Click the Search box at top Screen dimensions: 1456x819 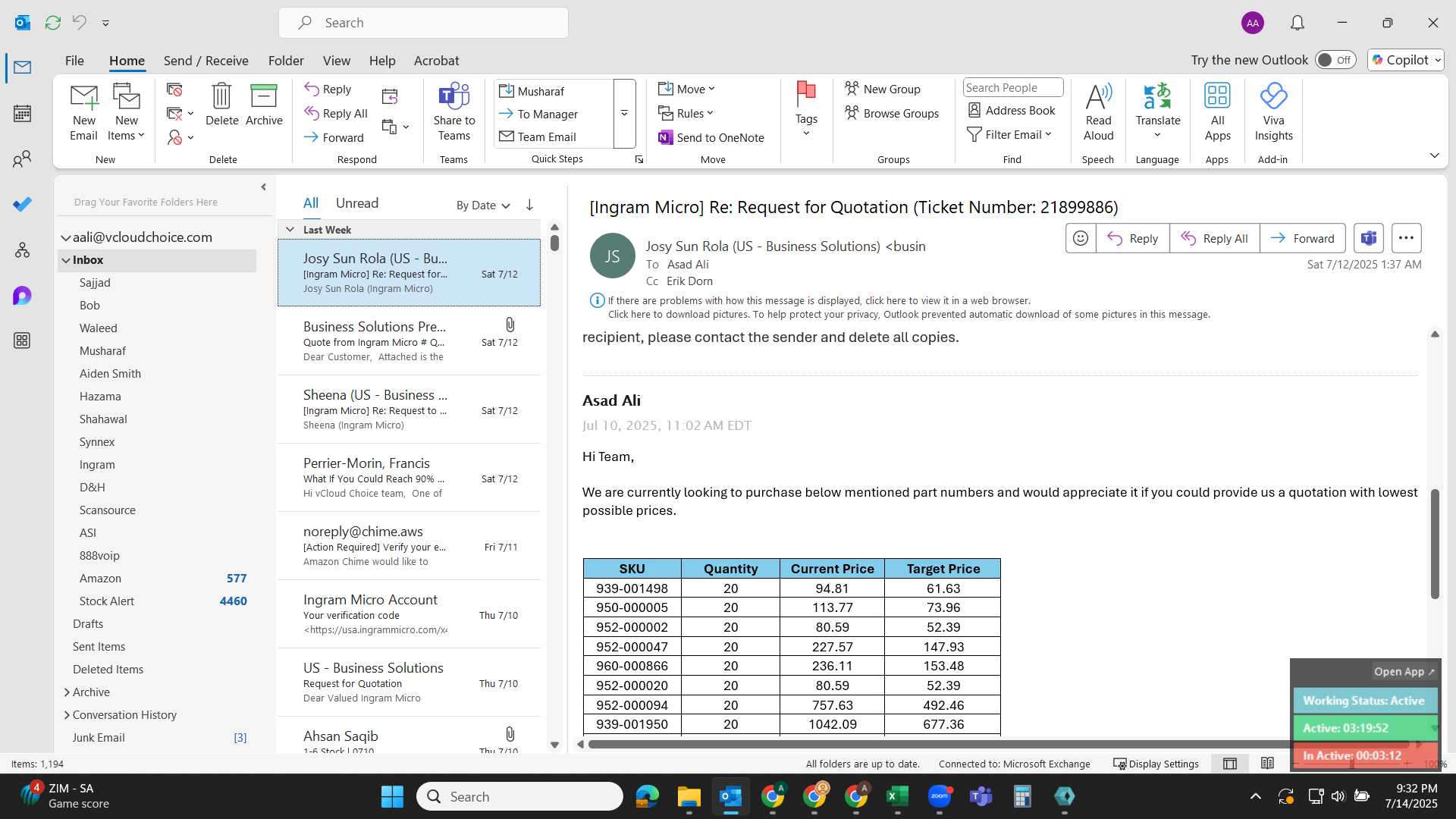point(423,23)
